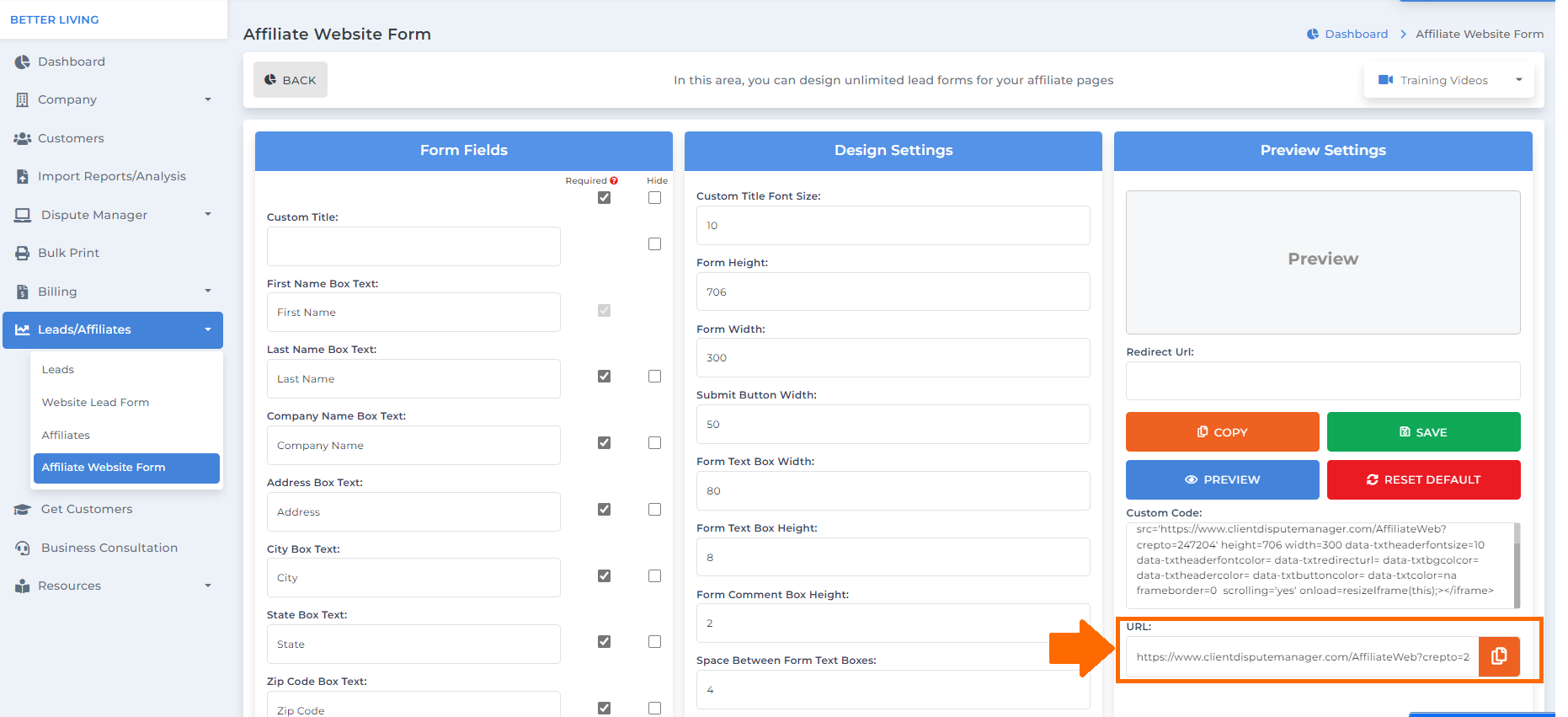The image size is (1568, 717).
Task: Uncheck Required for Last Name field
Action: [x=604, y=376]
